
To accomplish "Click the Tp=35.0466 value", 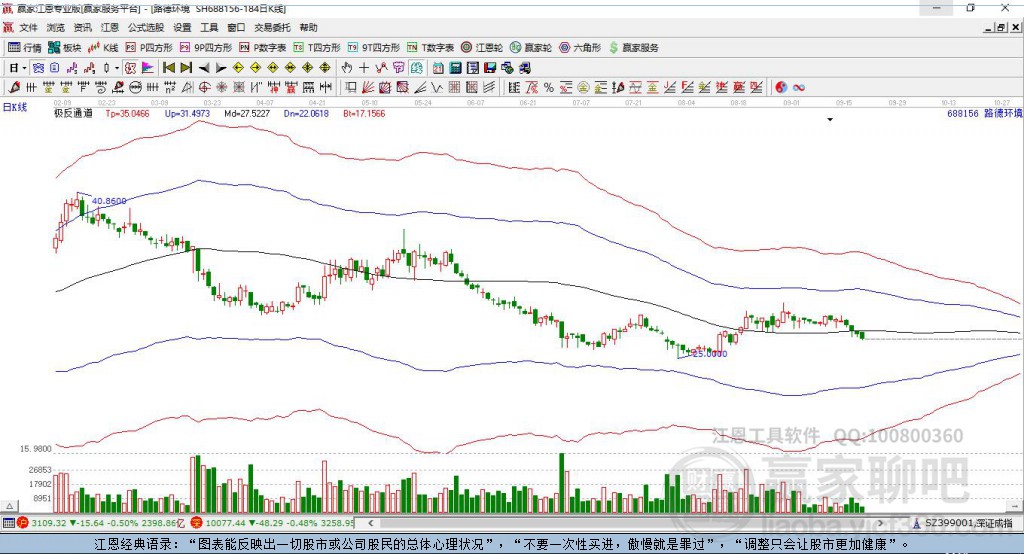I will [127, 113].
